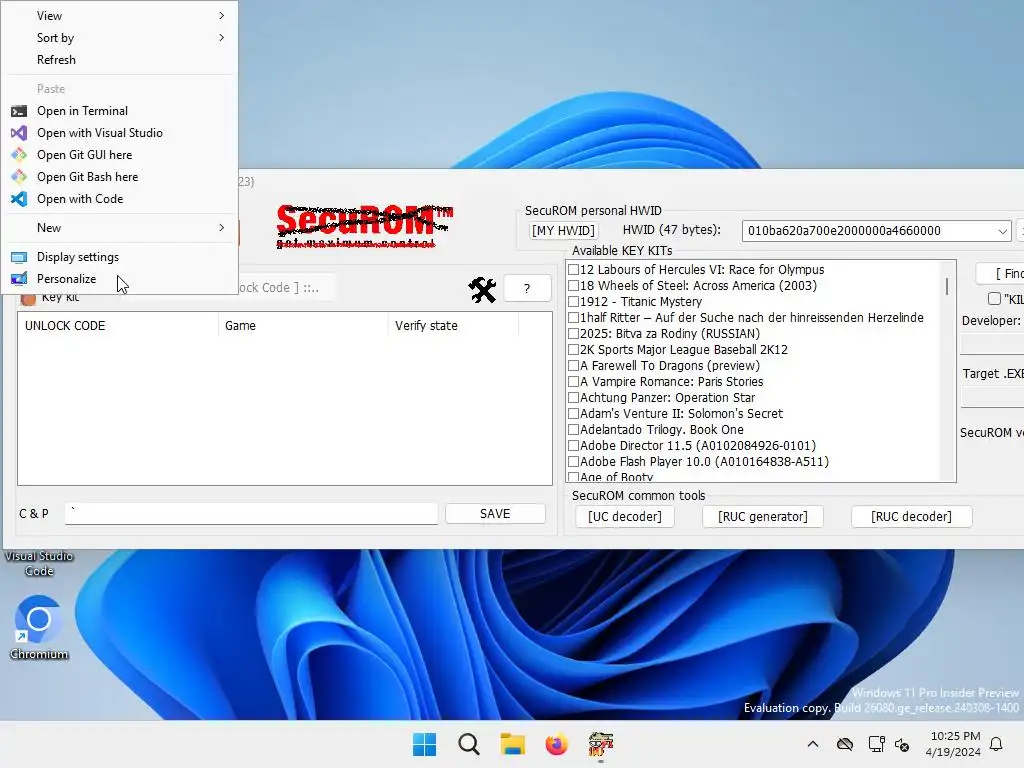The width and height of the screenshot is (1024, 768).
Task: Check Achtung Panzer: Operation Star
Action: pos(573,398)
